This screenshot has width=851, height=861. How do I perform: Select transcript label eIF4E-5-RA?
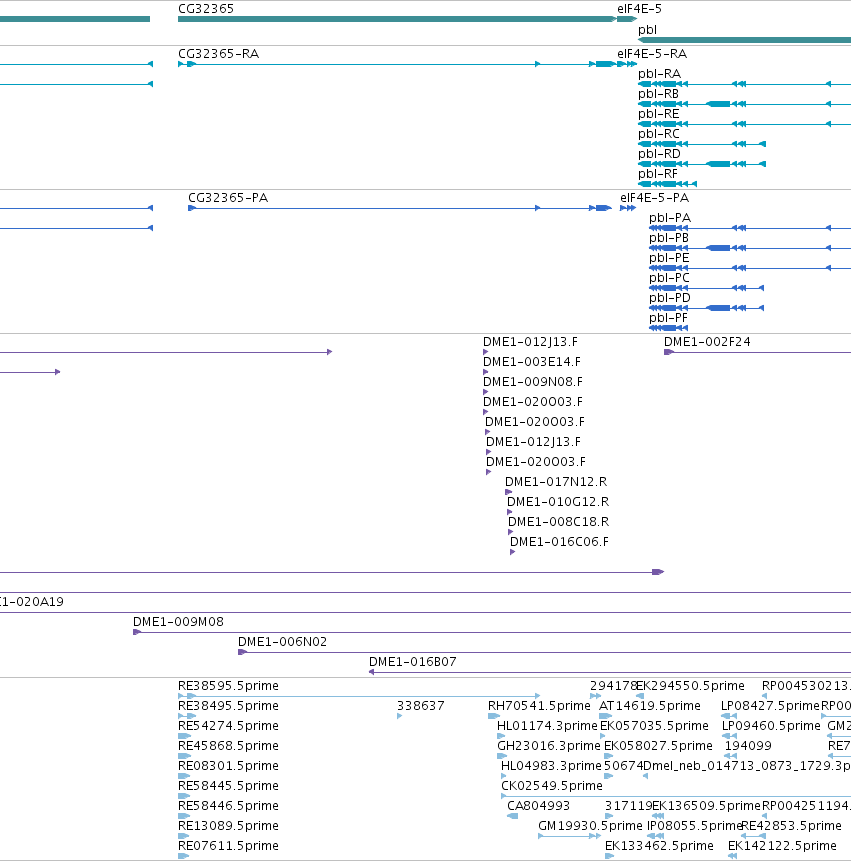coord(652,54)
